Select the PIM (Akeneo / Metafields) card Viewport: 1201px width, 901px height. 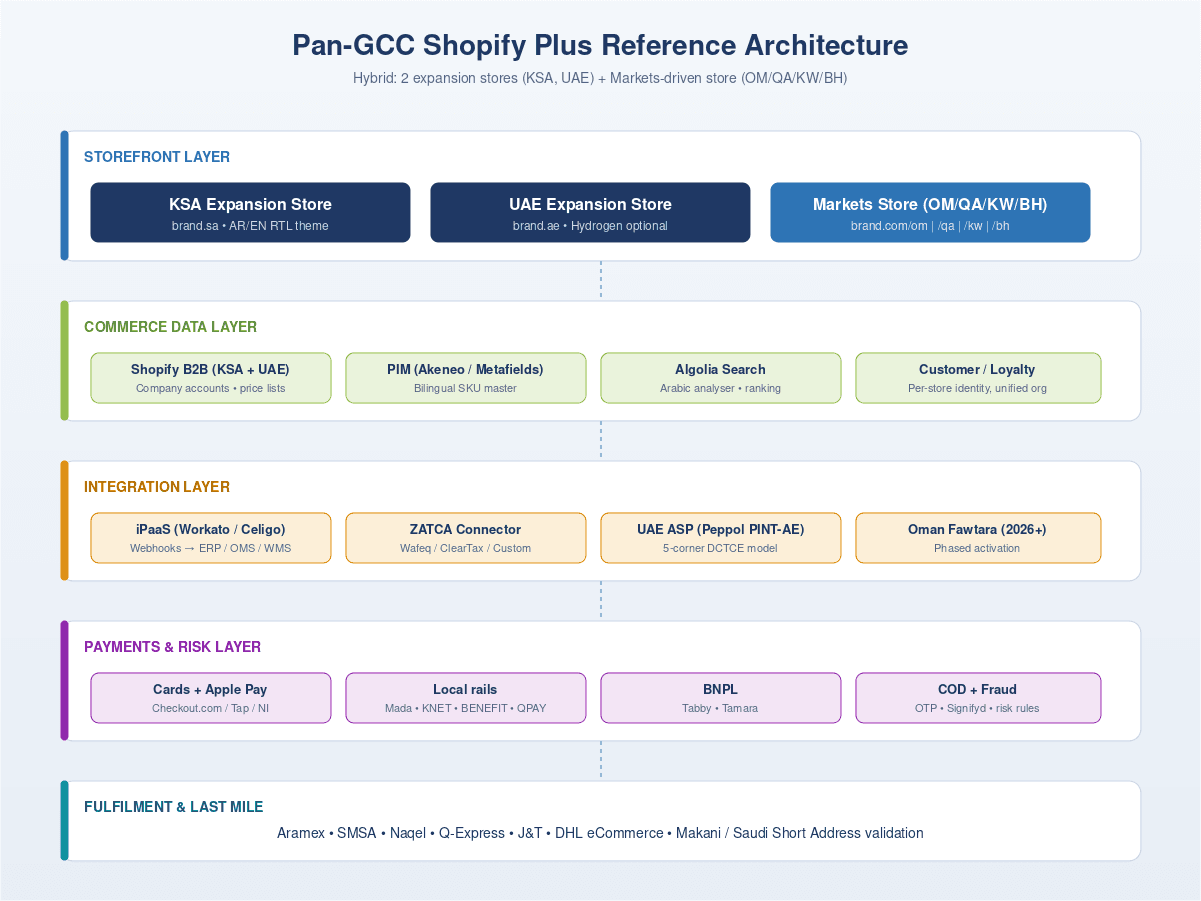coord(466,378)
